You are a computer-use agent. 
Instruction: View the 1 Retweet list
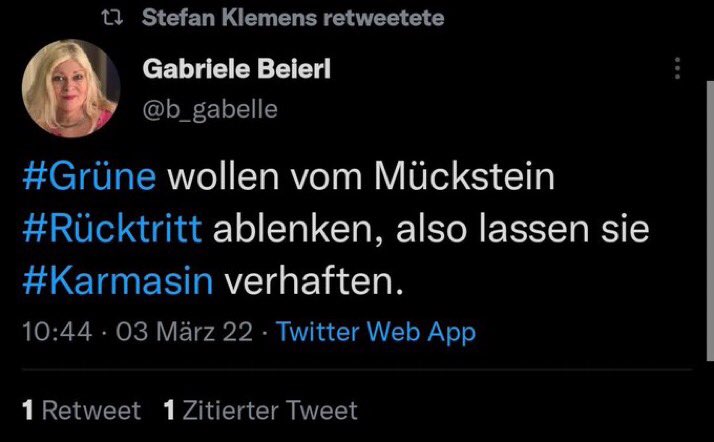(82, 410)
